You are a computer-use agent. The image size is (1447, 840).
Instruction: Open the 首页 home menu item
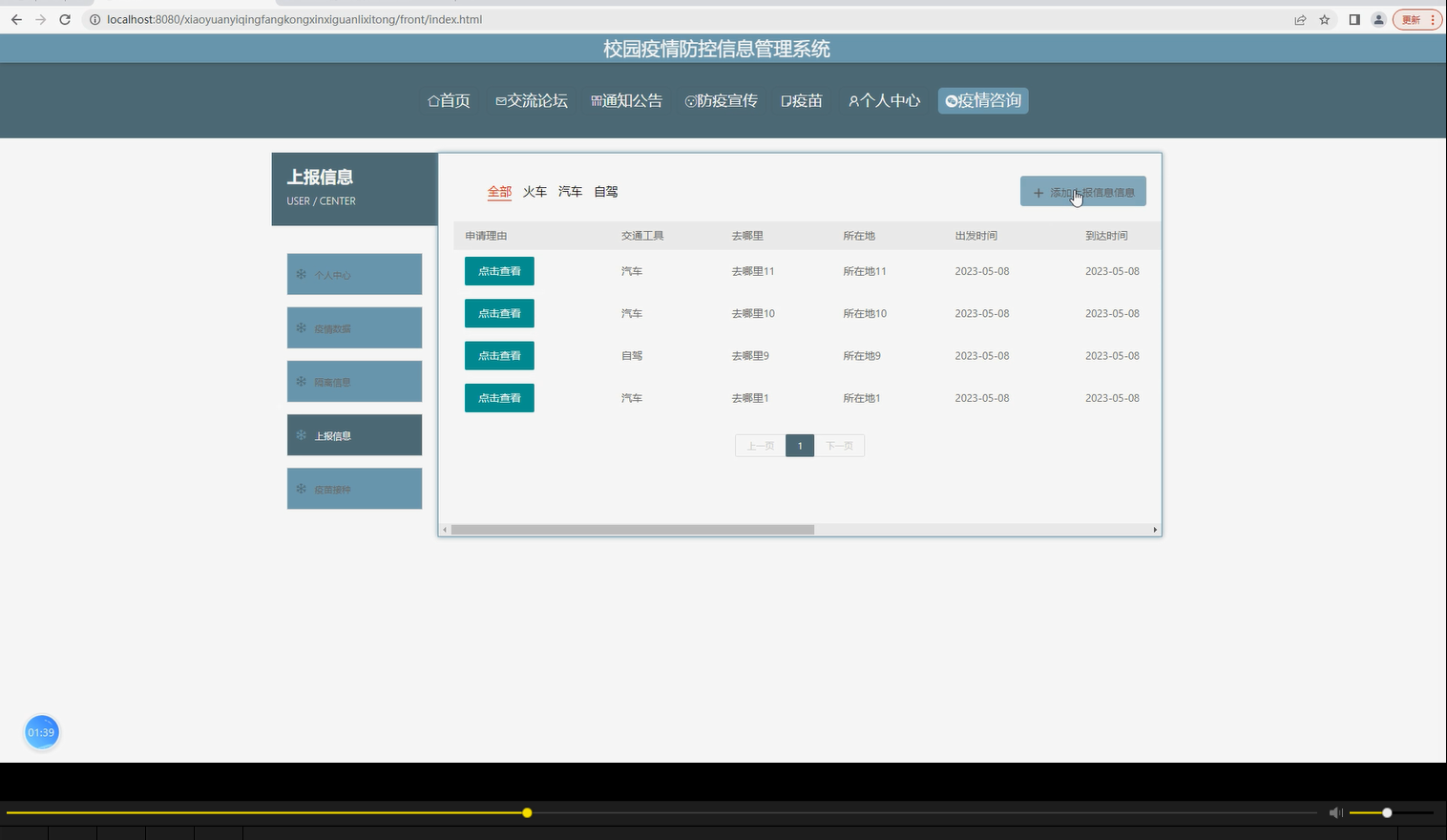(x=449, y=100)
